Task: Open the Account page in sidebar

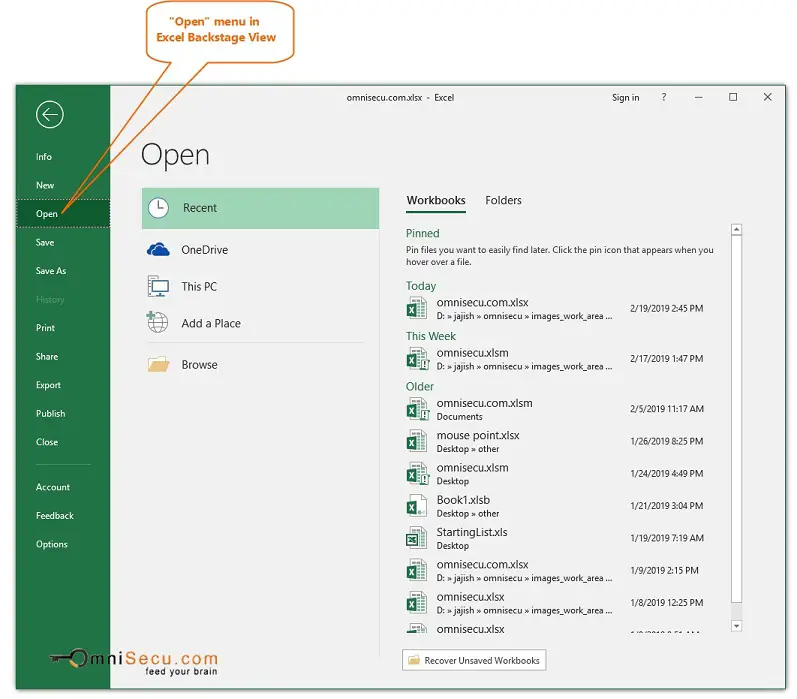Action: point(53,487)
